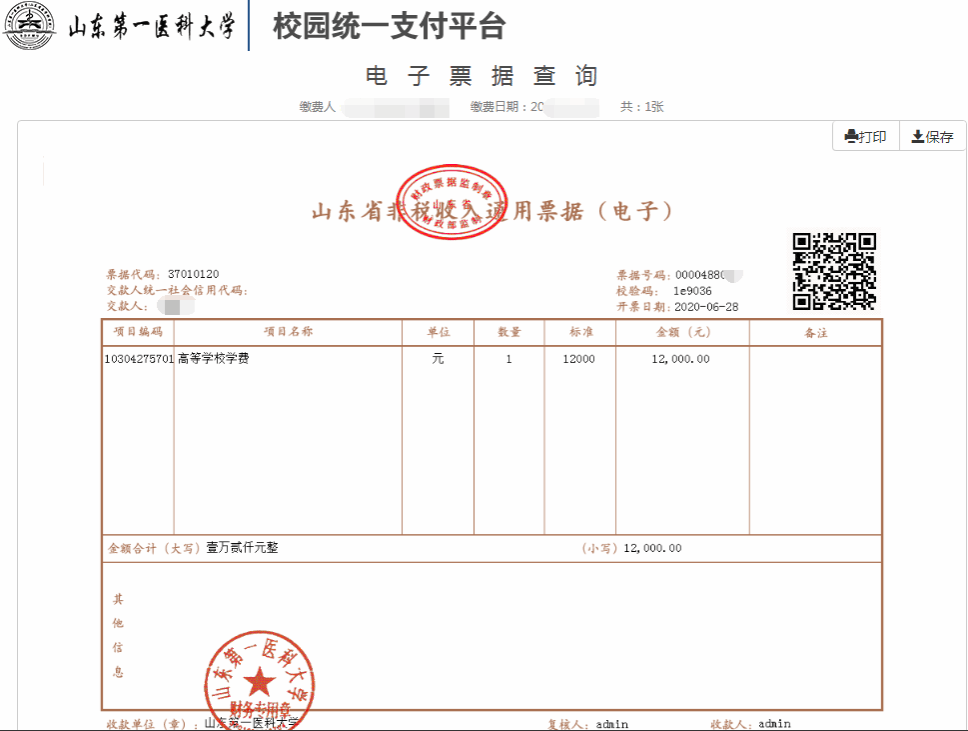Image resolution: width=968 pixels, height=731 pixels.
Task: Click the 金额（元） column header
Action: [x=682, y=332]
